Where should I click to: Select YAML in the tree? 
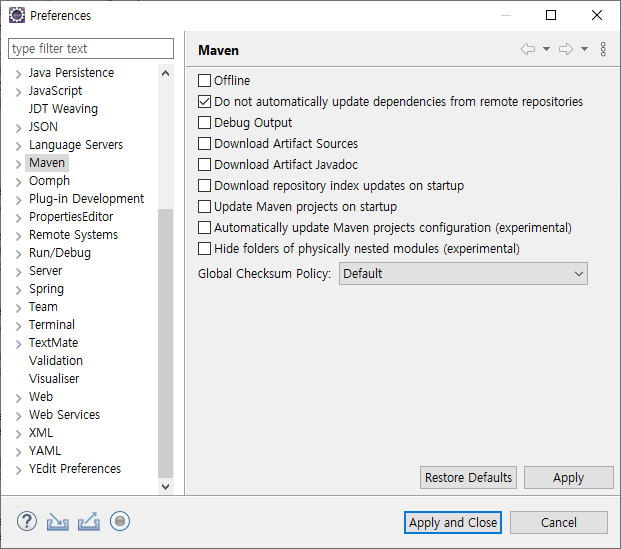pyautogui.click(x=45, y=451)
